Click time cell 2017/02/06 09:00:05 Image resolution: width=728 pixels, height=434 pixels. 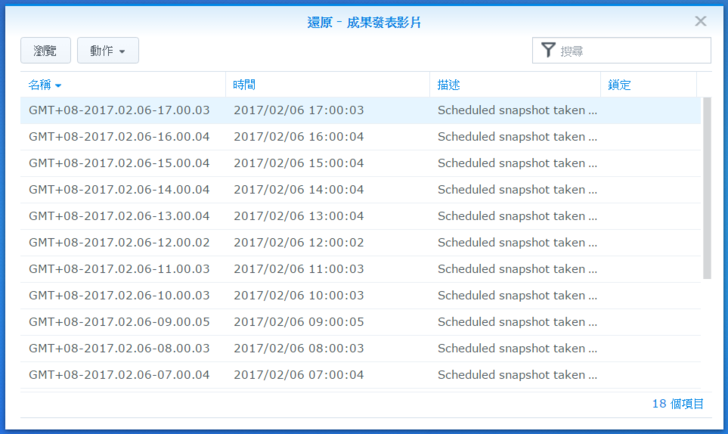pos(299,322)
